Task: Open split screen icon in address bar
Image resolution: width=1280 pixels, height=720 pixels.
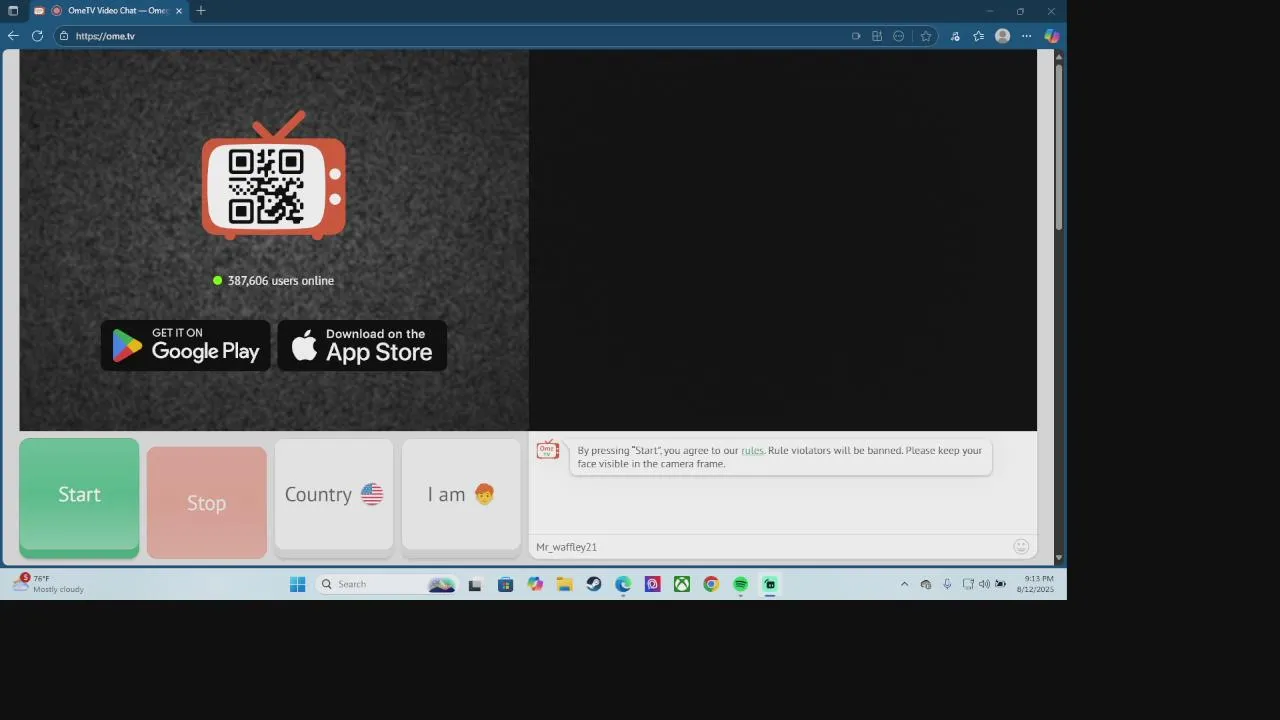Action: click(x=877, y=36)
